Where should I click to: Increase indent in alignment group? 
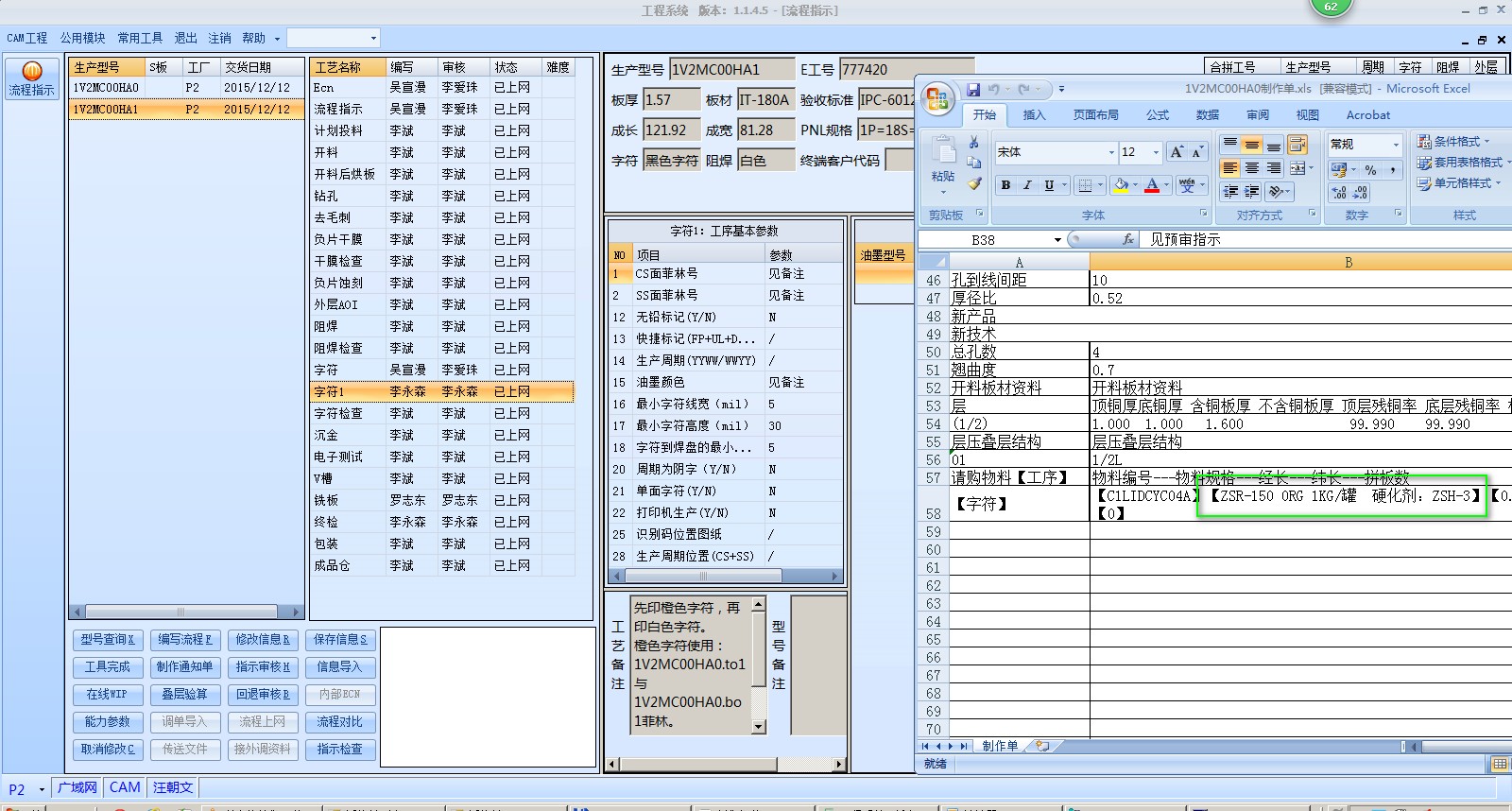pyautogui.click(x=1252, y=191)
